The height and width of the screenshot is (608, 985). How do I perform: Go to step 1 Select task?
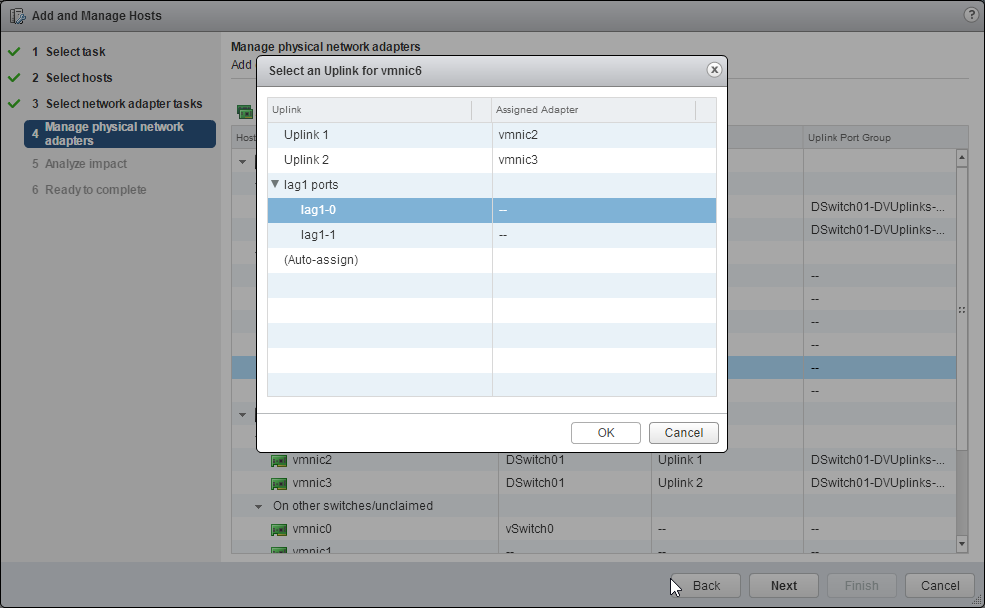75,52
